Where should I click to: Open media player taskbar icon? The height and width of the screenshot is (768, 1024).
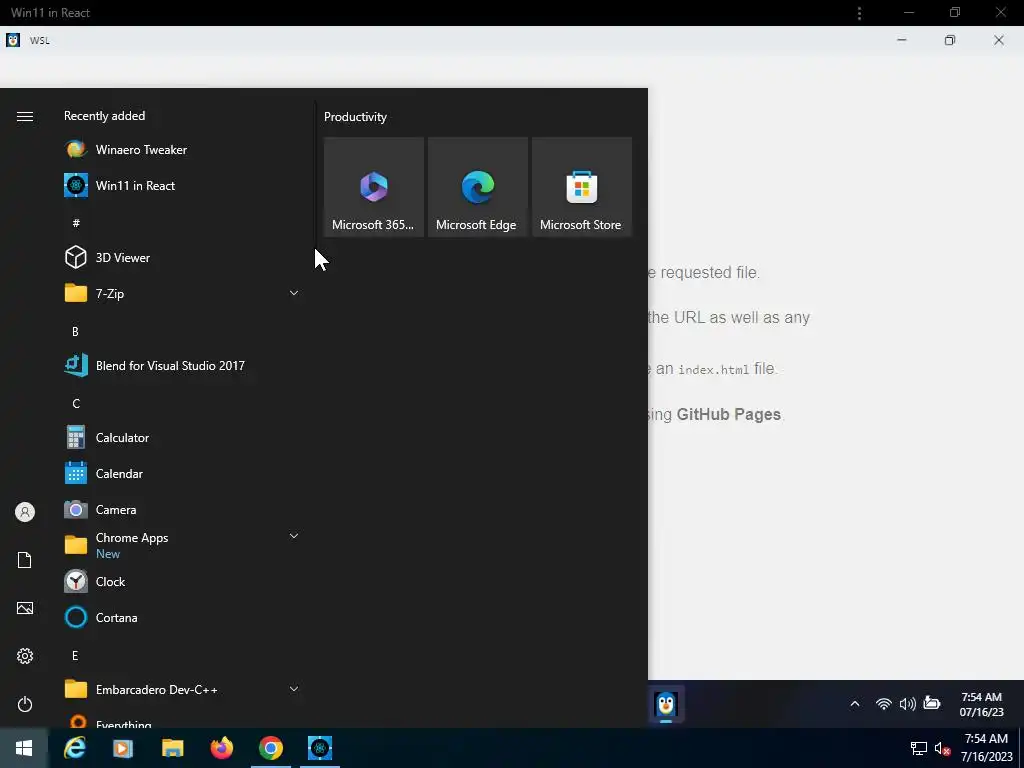click(123, 748)
